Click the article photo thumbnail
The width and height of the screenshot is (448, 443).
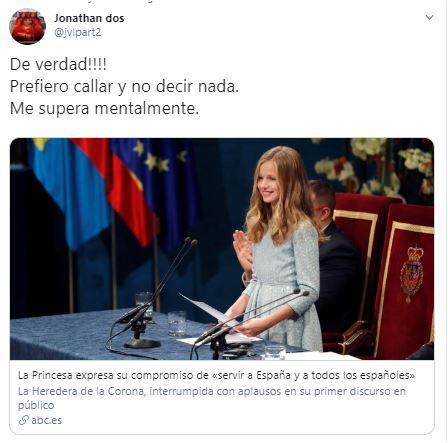[222, 249]
